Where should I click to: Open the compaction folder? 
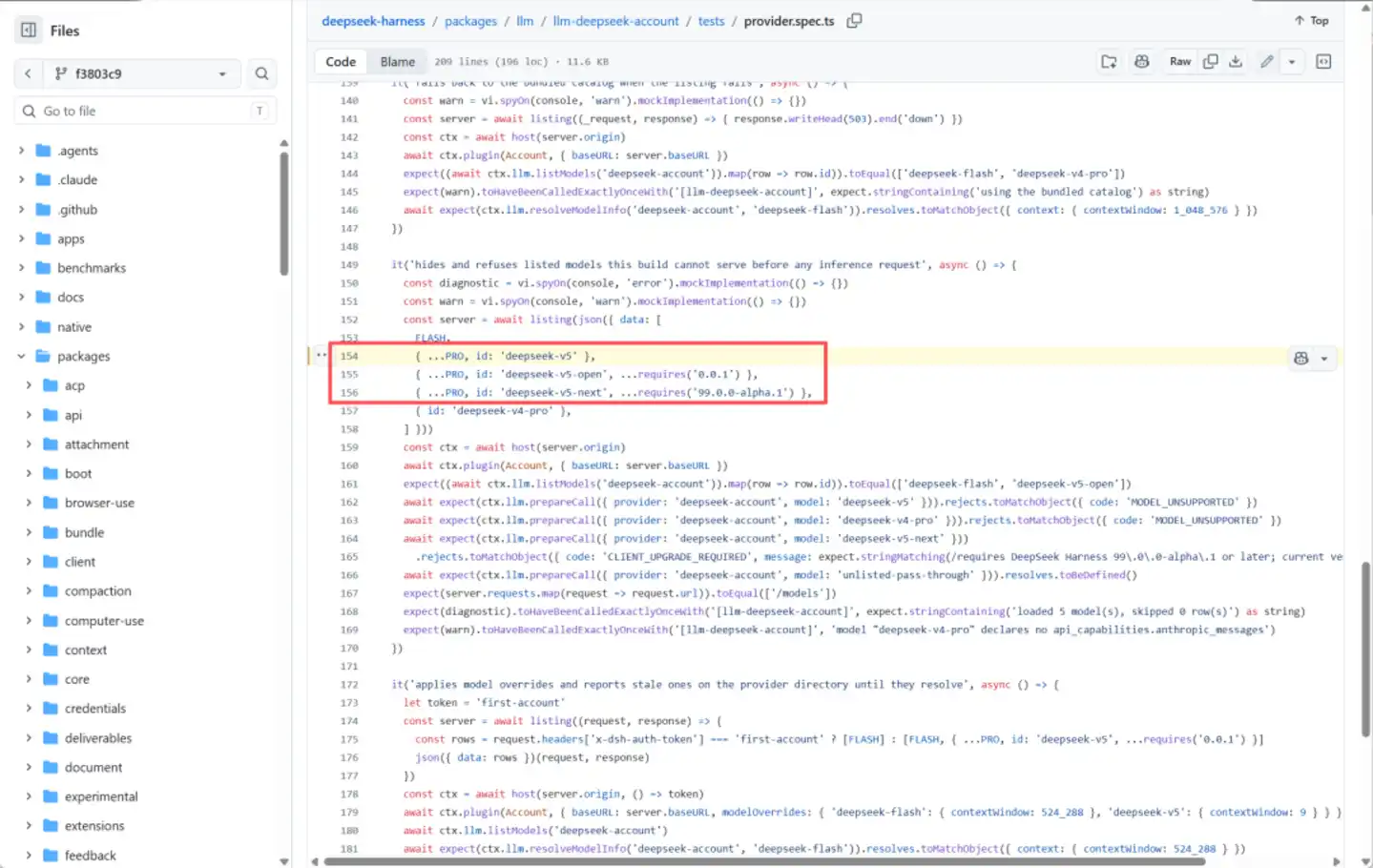(x=97, y=591)
